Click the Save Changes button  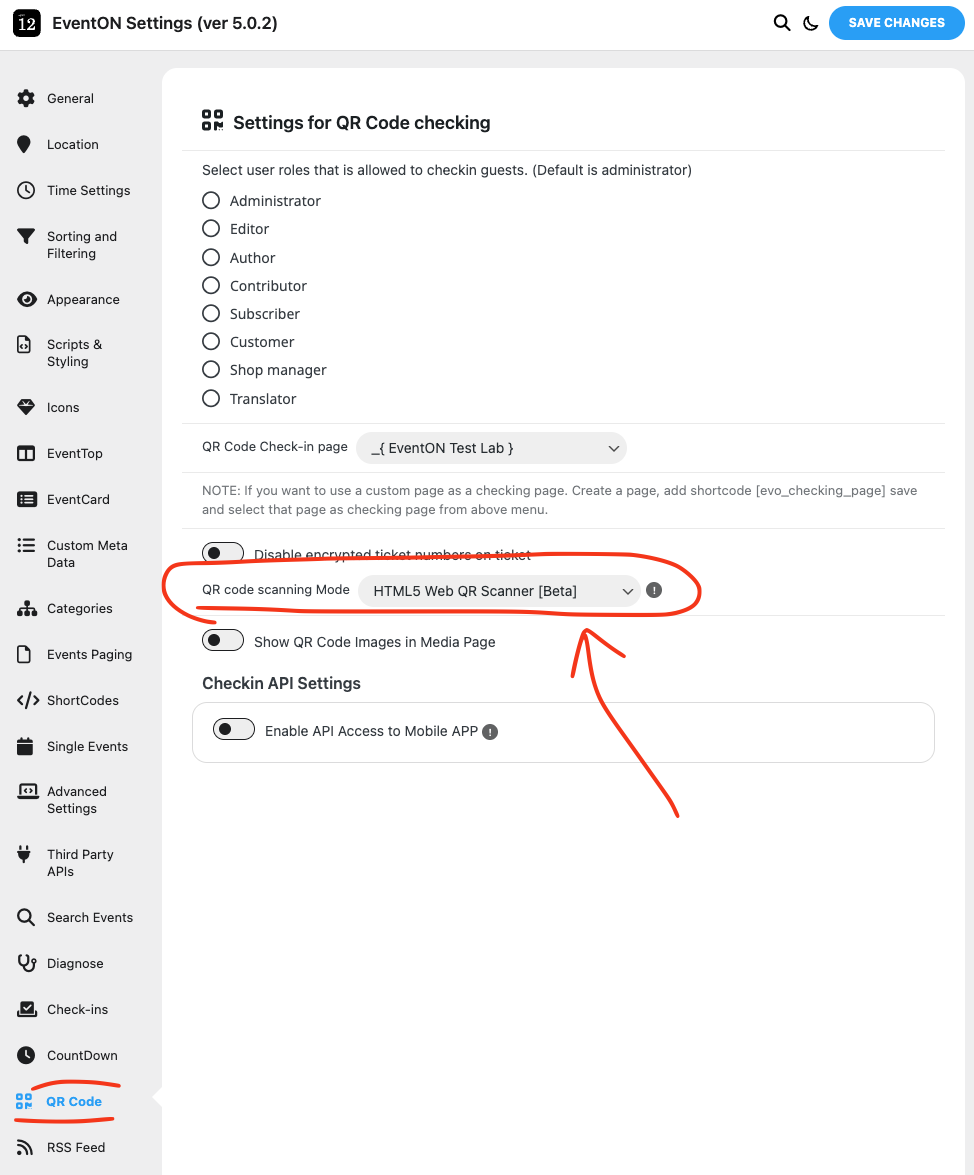[x=896, y=23]
